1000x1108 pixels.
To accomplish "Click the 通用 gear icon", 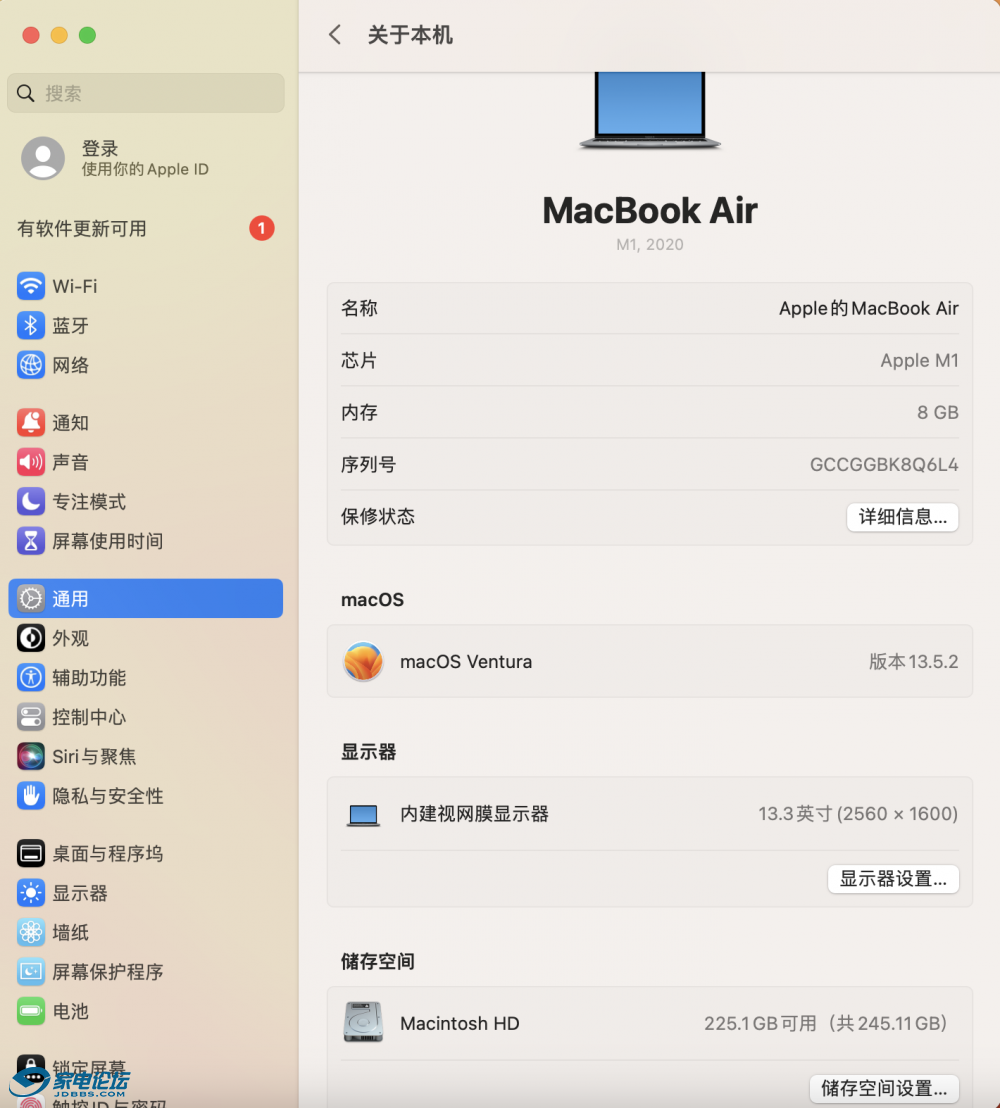I will [30, 599].
